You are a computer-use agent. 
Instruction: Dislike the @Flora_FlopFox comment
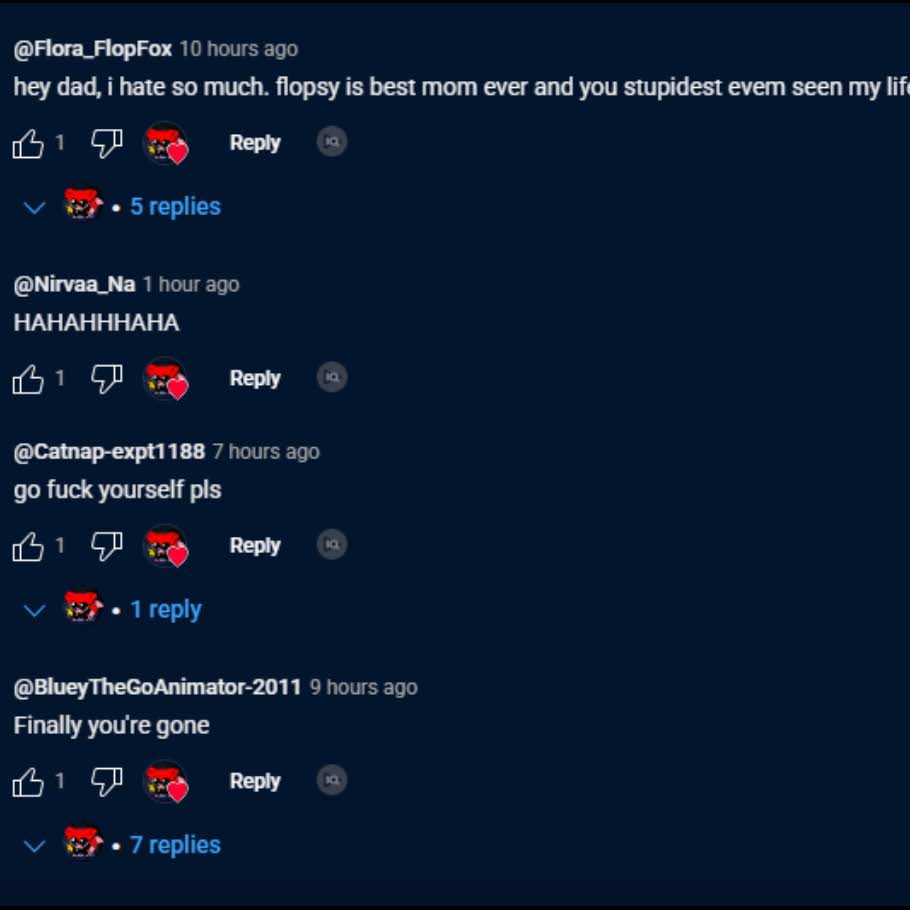tap(107, 143)
